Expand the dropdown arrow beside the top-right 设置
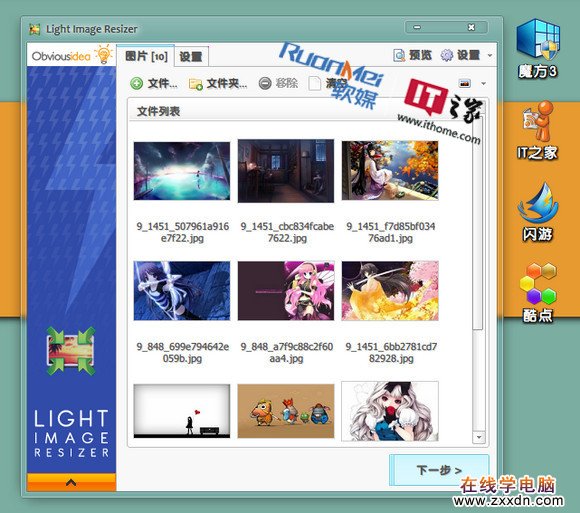The image size is (580, 513). (x=490, y=55)
